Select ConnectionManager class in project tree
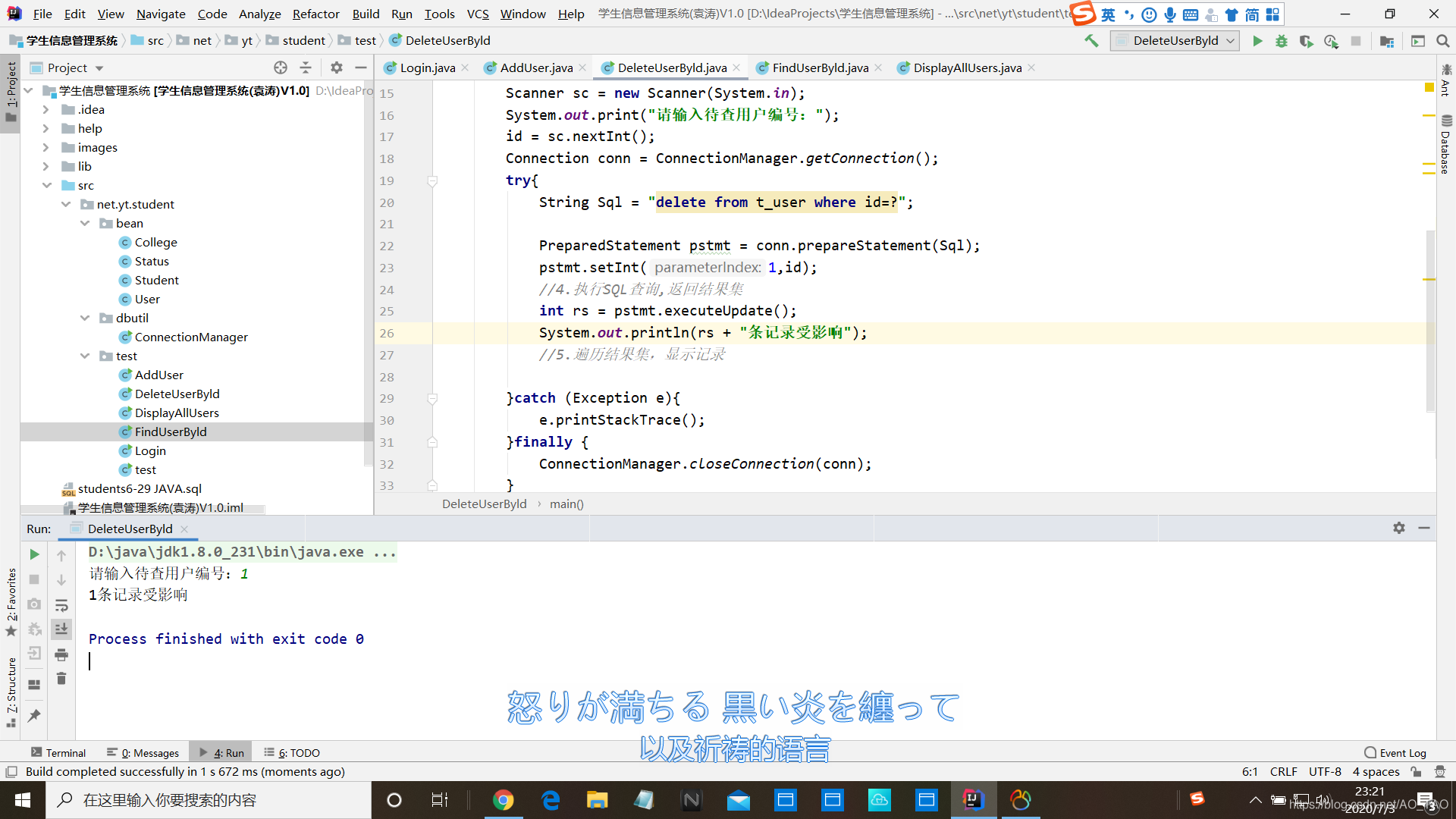Screen dimensions: 1456x819 (190, 337)
